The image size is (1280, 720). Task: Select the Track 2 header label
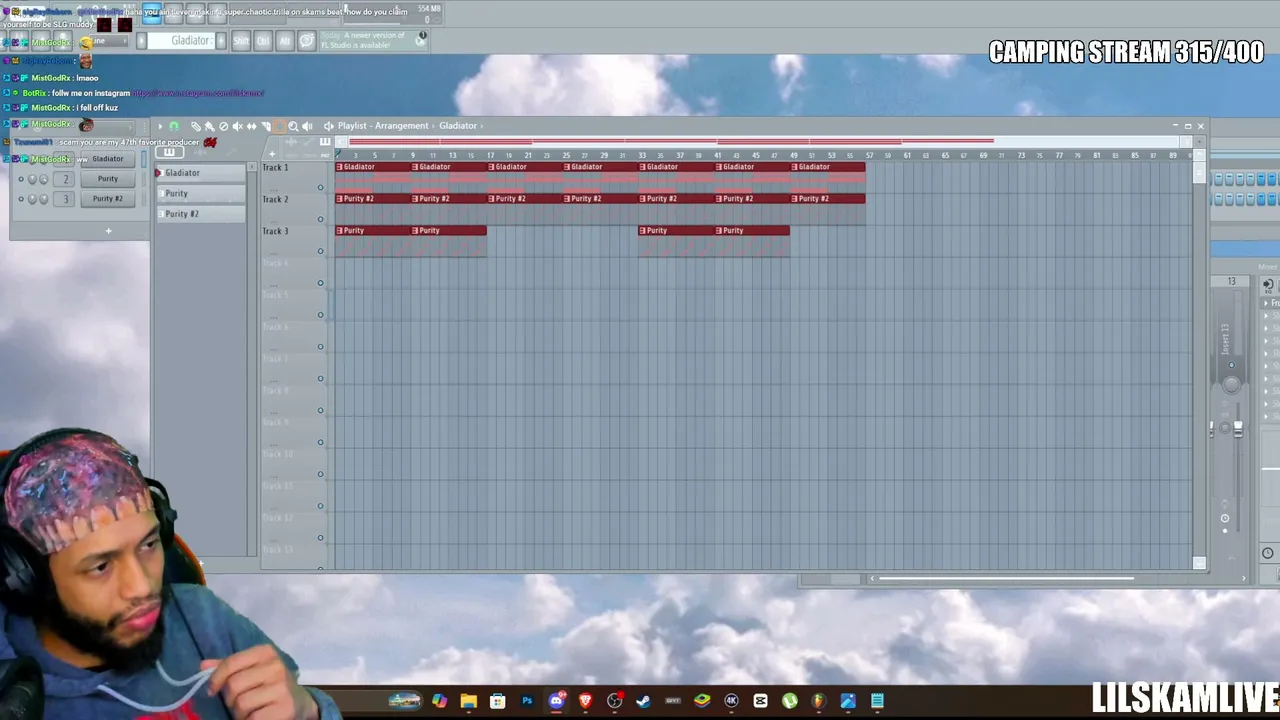(275, 199)
